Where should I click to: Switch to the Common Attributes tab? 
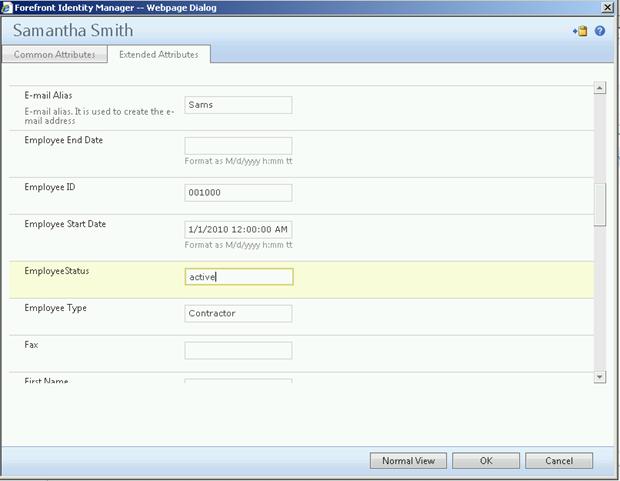point(55,54)
